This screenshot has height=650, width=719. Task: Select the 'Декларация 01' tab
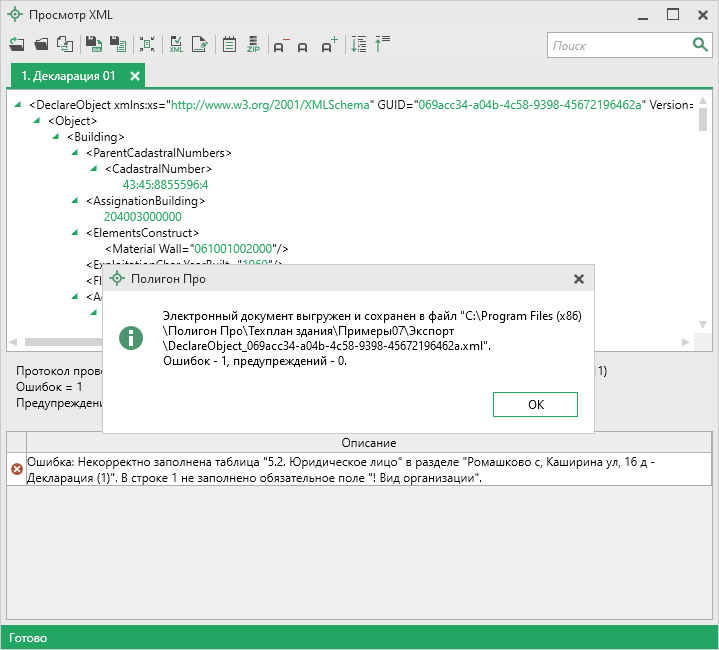click(x=68, y=76)
